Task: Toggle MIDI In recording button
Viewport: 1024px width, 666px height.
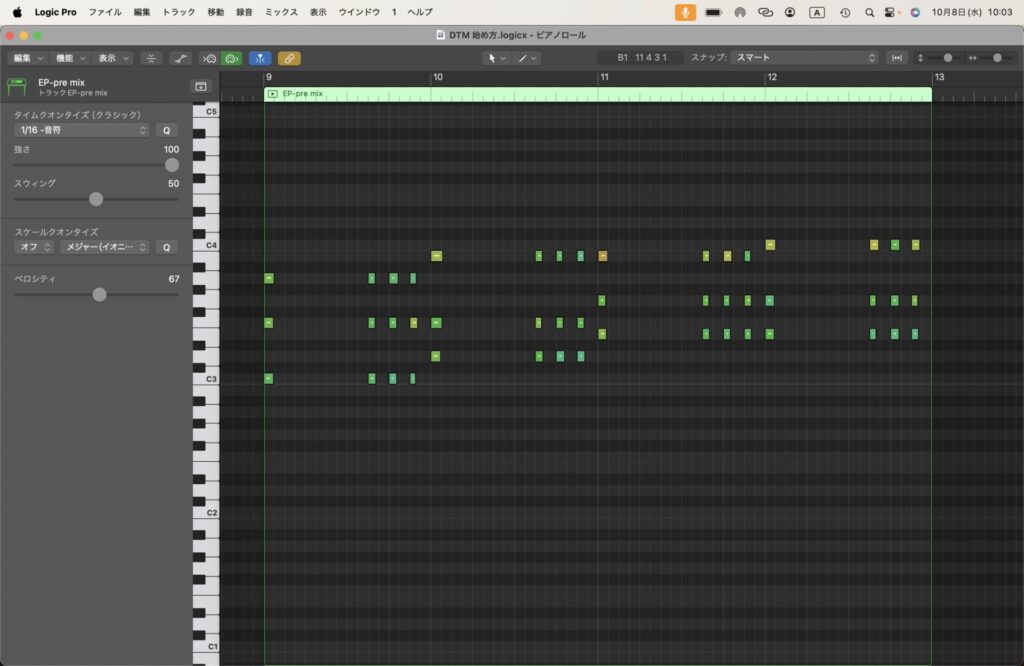Action: 209,58
